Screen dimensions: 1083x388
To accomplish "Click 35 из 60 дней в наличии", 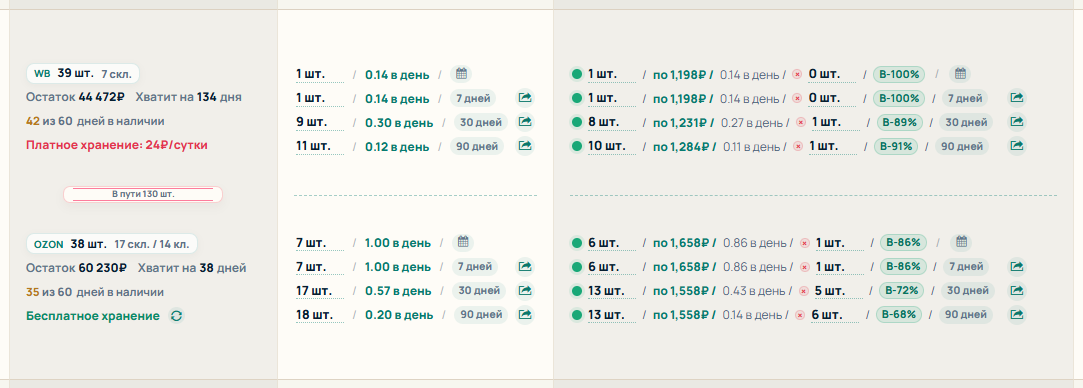I will [95, 291].
